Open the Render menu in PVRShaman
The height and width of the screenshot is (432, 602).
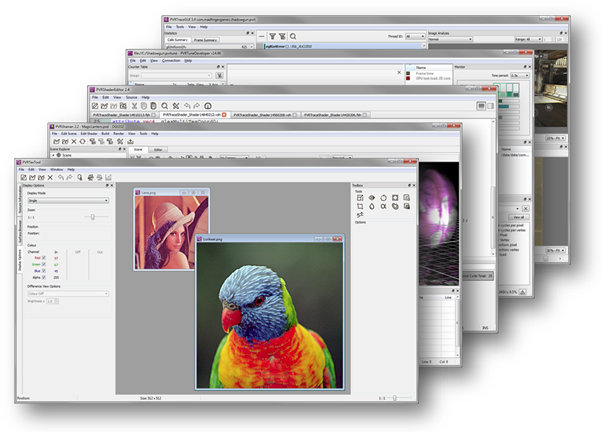click(x=119, y=134)
